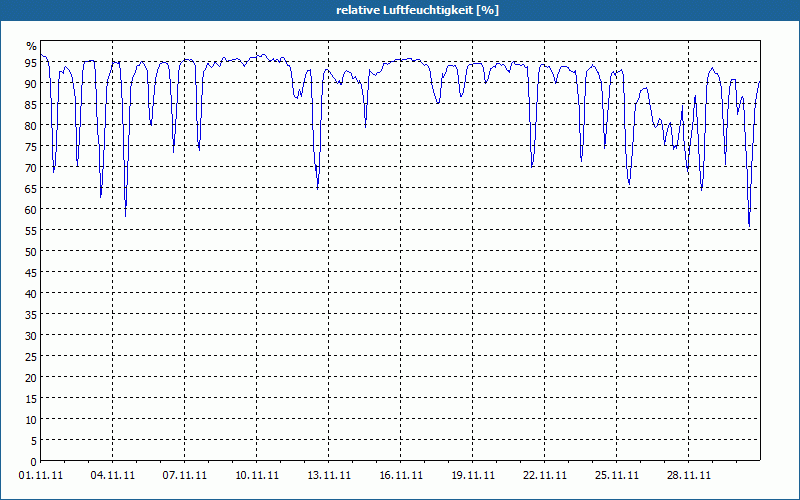The width and height of the screenshot is (800, 500).
Task: Click the chart title 'relative Luftfeuchtigkeit [%]'
Action: coord(417,10)
